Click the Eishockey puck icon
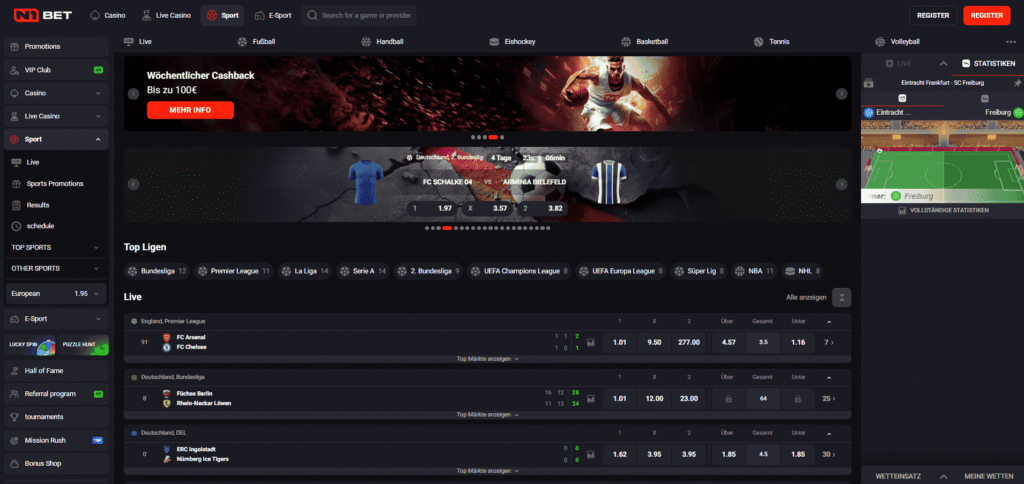Viewport: 1024px width, 484px height. [x=494, y=42]
